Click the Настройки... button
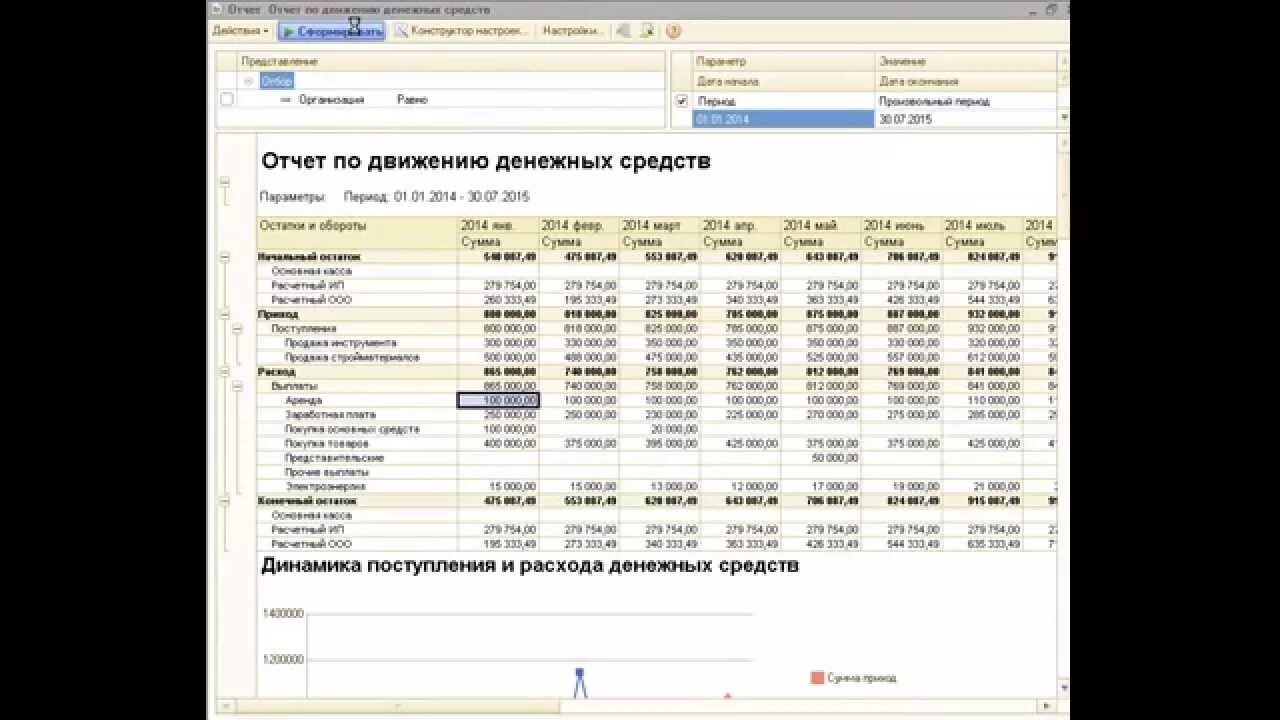 pyautogui.click(x=572, y=31)
